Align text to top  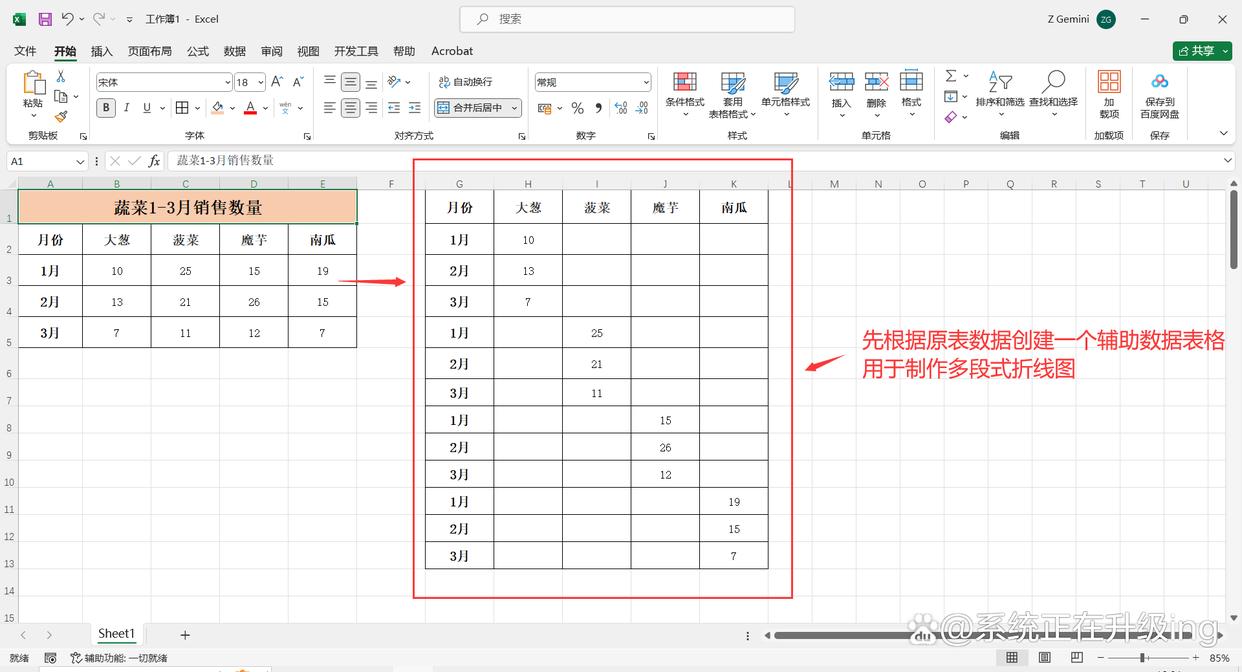tap(330, 82)
